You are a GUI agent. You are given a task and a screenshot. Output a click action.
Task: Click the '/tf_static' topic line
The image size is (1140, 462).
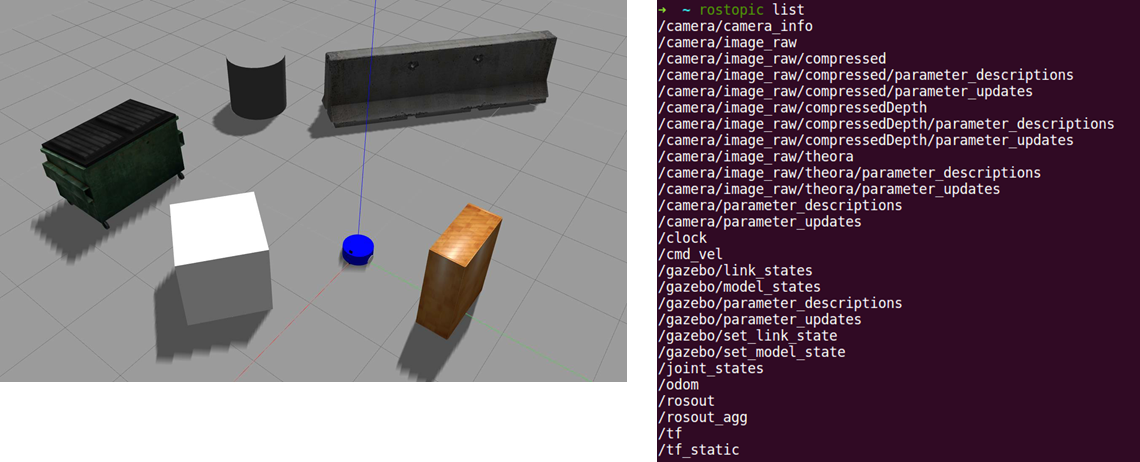[698, 450]
